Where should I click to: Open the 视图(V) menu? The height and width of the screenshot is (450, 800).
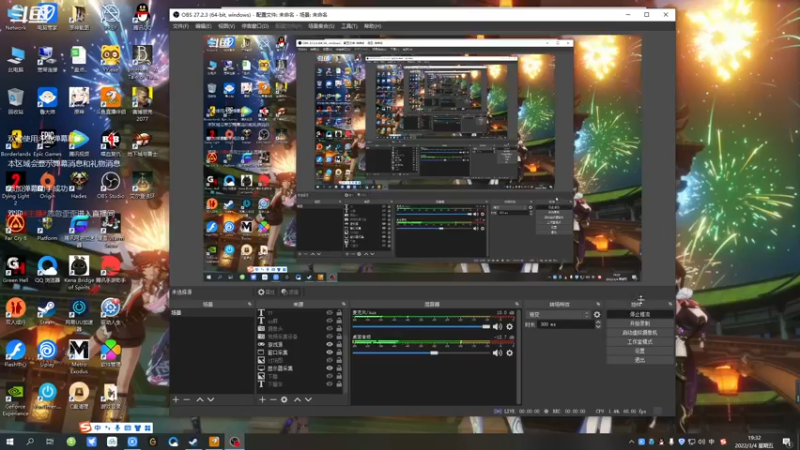click(227, 26)
